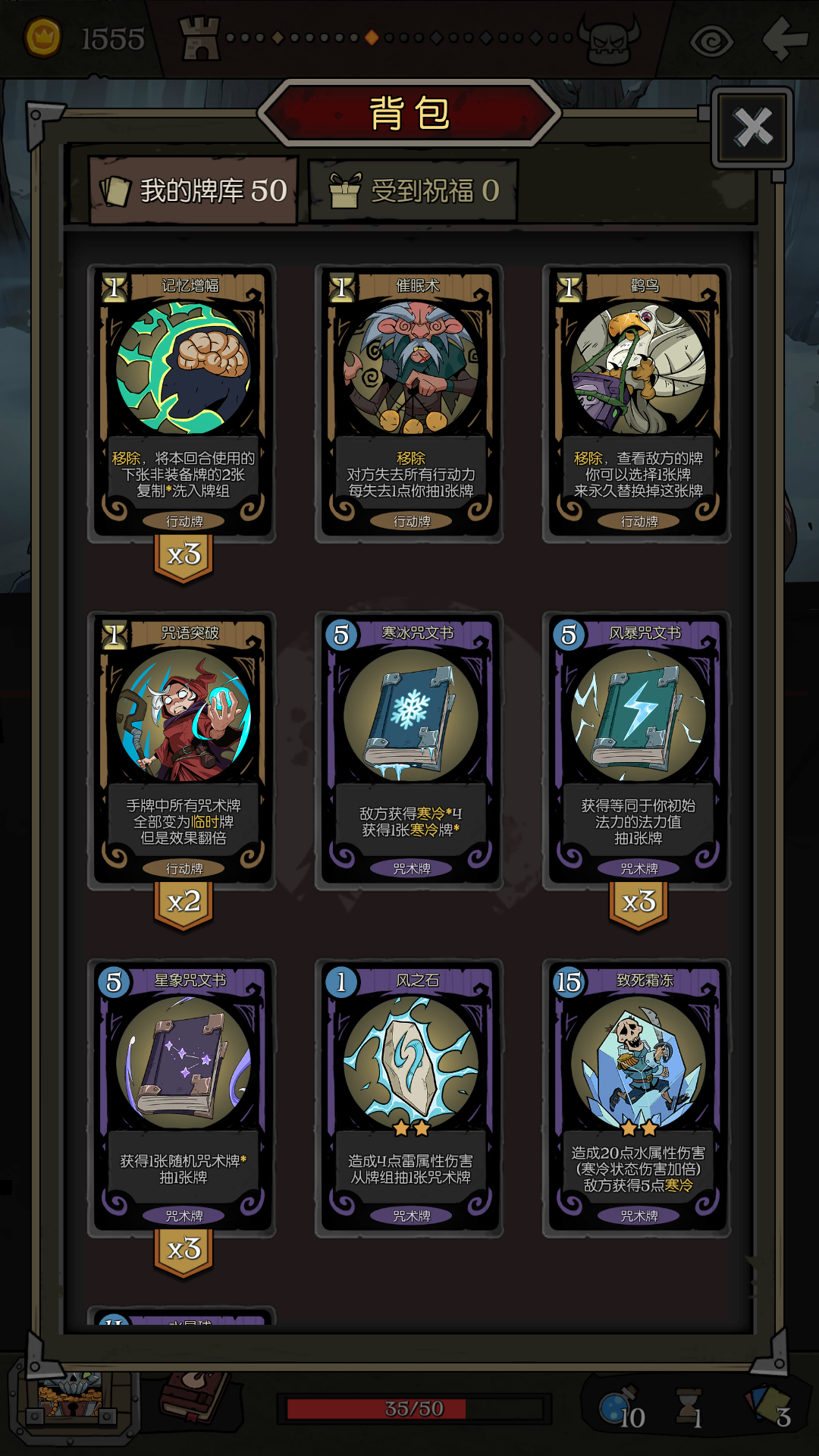Viewport: 819px width, 1456px height.
Task: Tap the horned boss skull icon
Action: 609,39
